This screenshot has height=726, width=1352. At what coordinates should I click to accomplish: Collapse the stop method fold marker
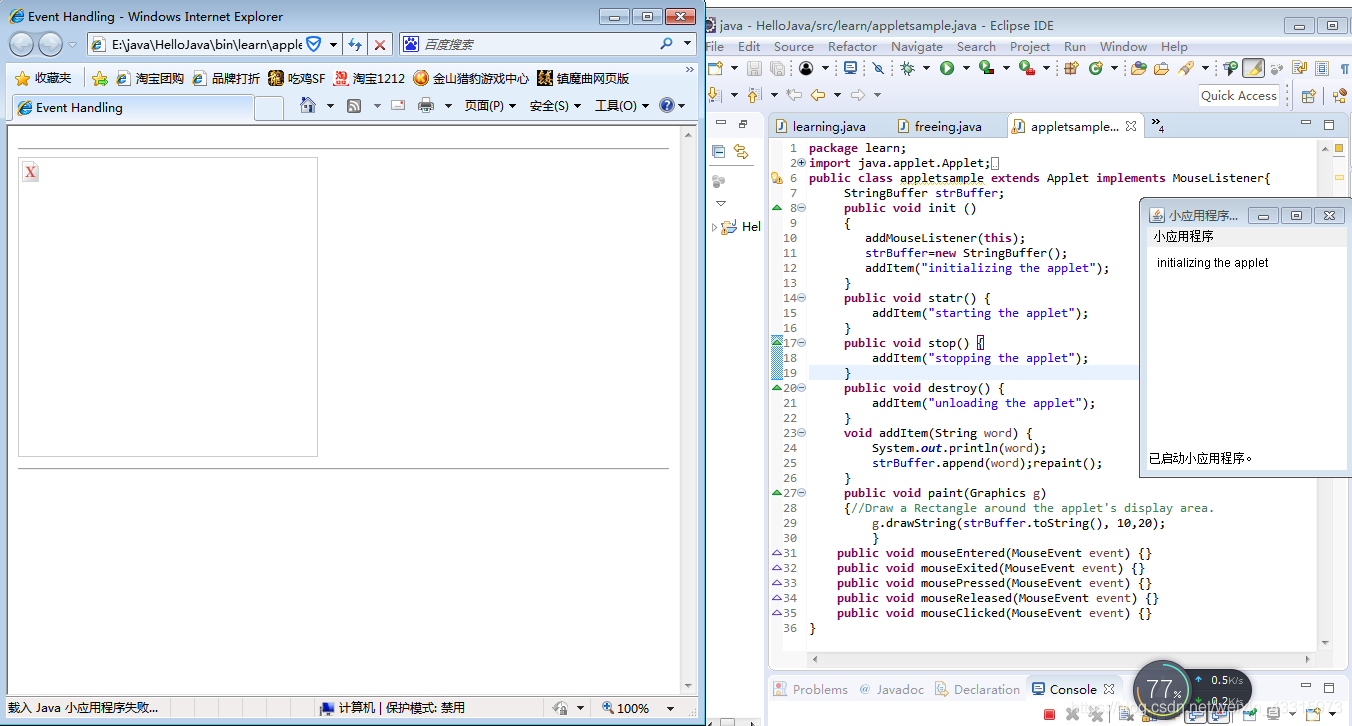[x=802, y=343]
